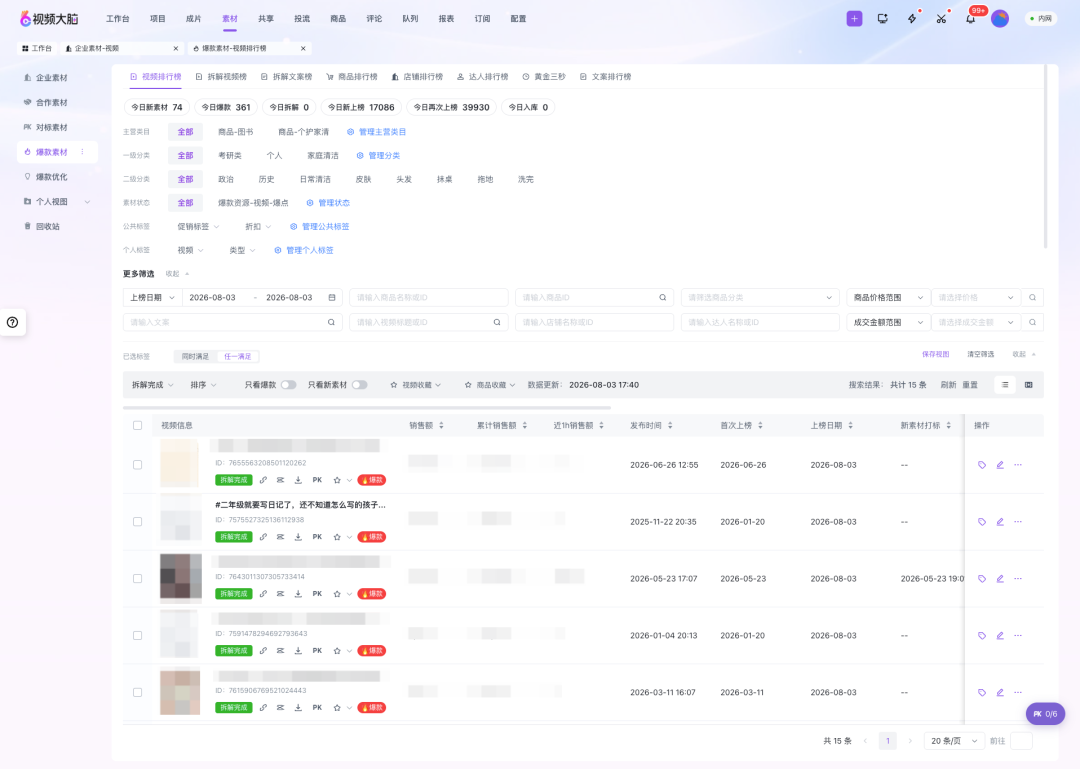Switch to the 拆解视频榜 tab

(221, 76)
